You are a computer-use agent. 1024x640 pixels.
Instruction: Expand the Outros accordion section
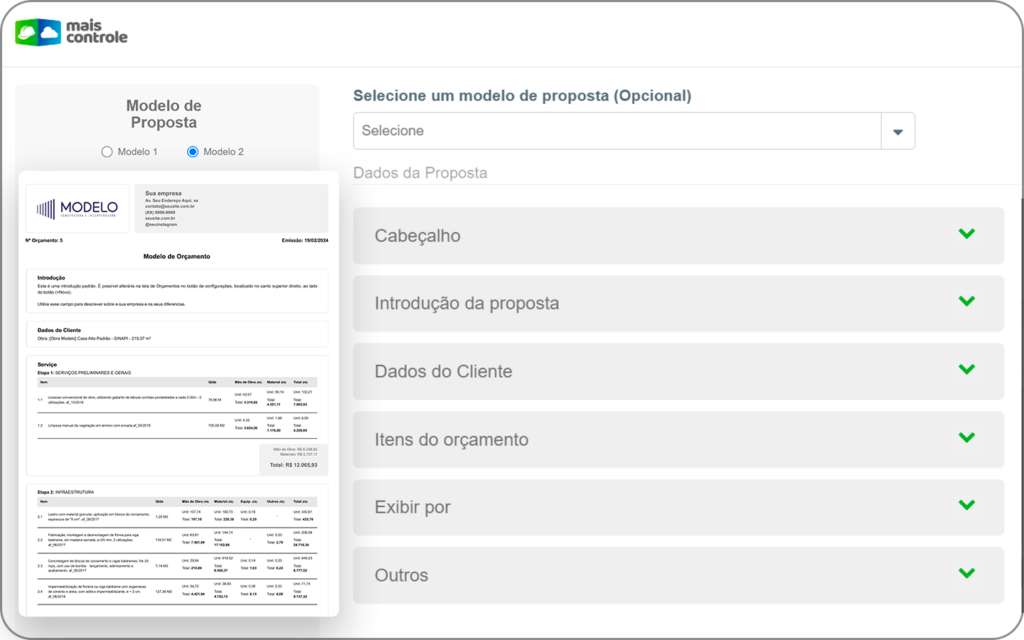click(678, 574)
